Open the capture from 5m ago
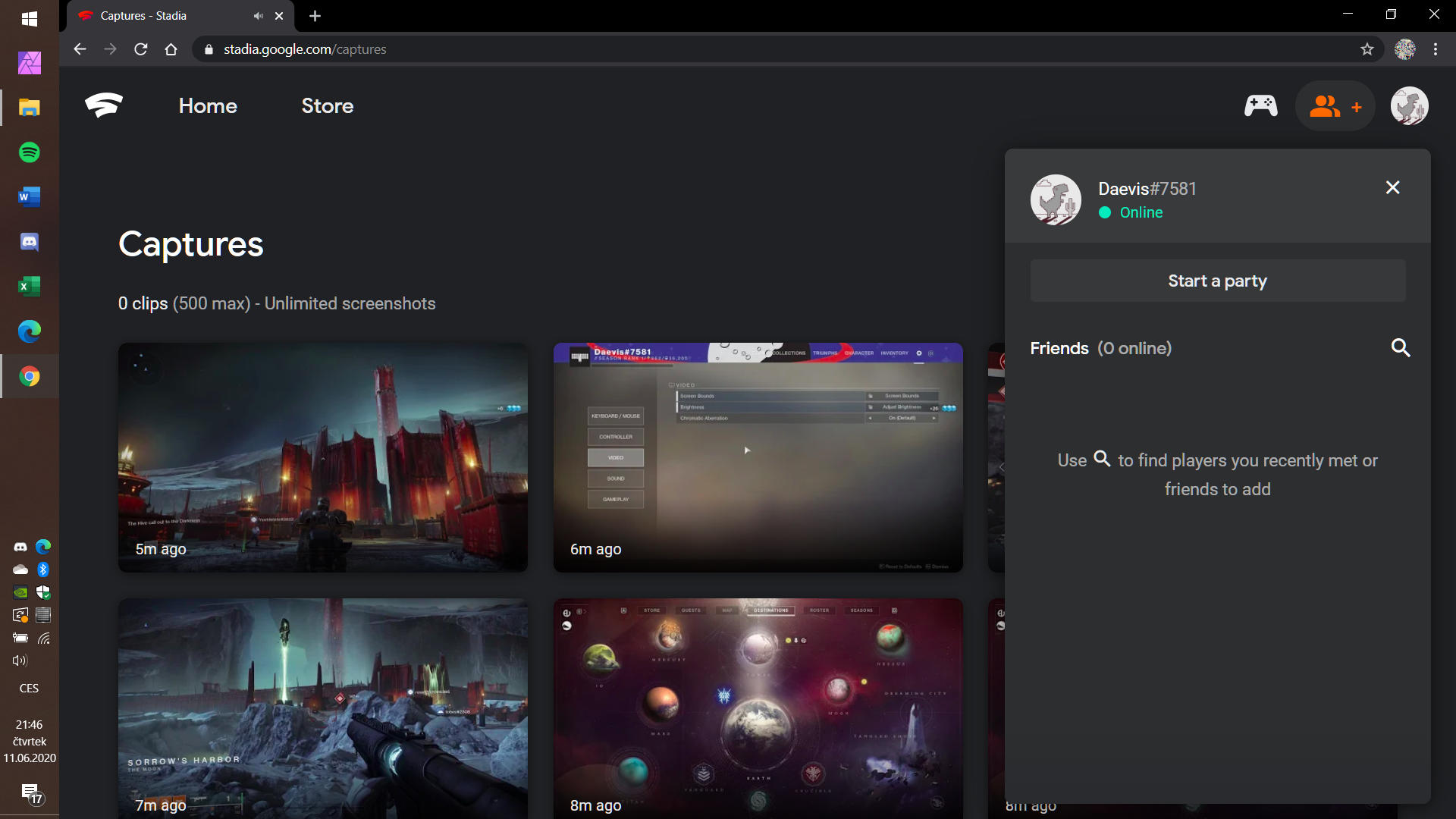Viewport: 1456px width, 819px height. [322, 457]
